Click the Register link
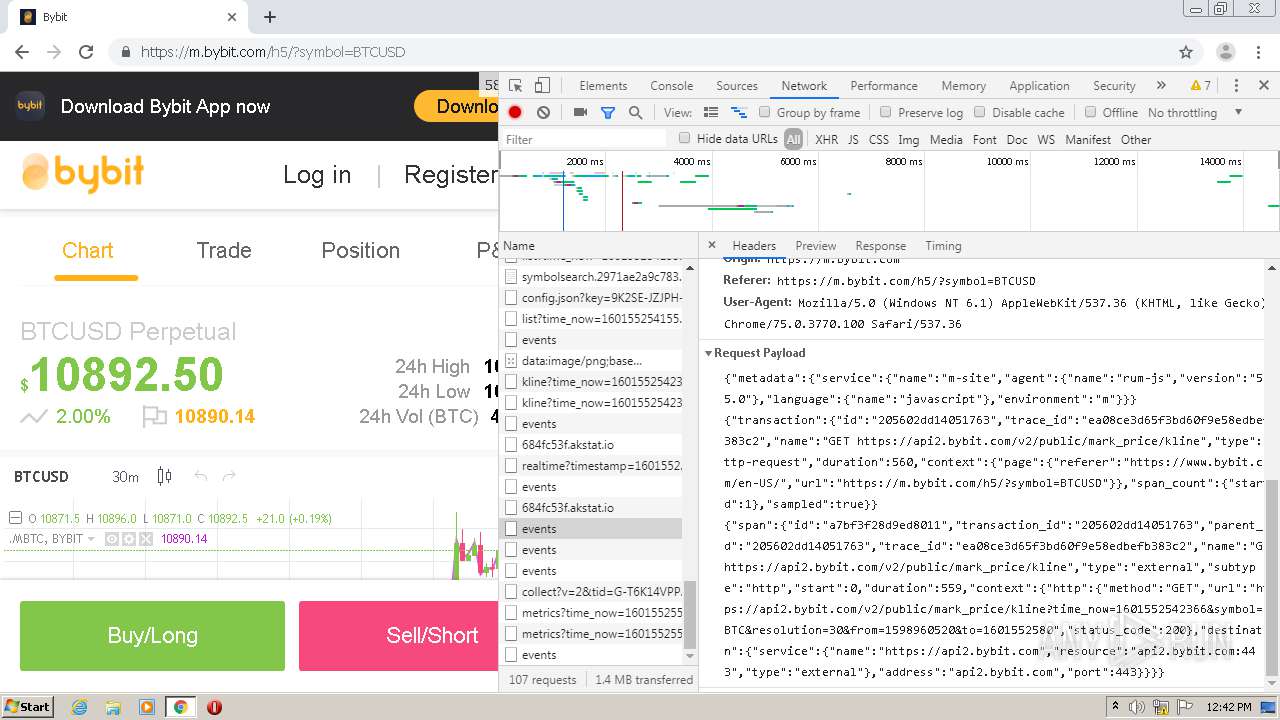The image size is (1280, 720). click(451, 175)
